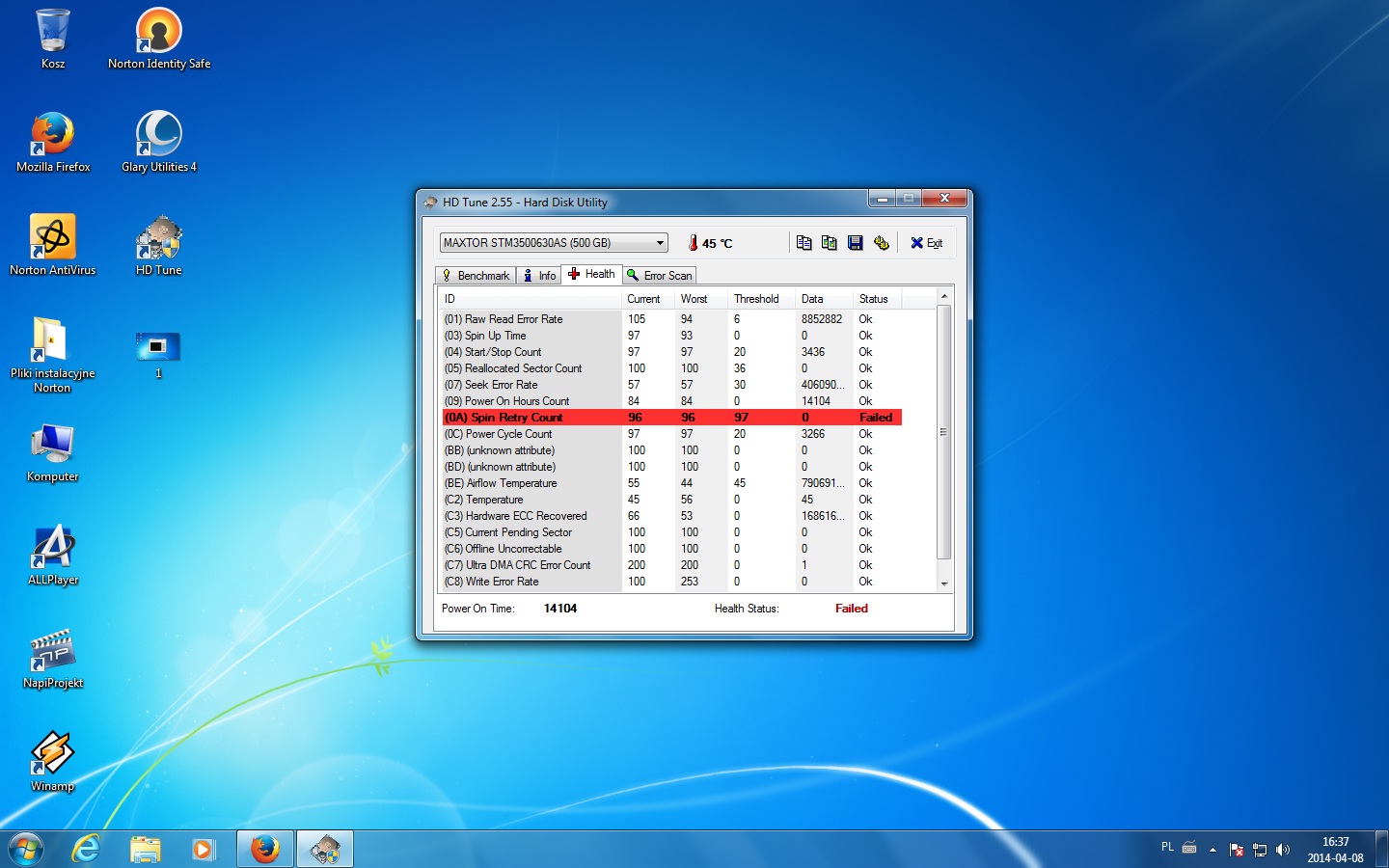Image resolution: width=1389 pixels, height=868 pixels.
Task: Click the 45 °C temperature reading
Action: tap(717, 244)
